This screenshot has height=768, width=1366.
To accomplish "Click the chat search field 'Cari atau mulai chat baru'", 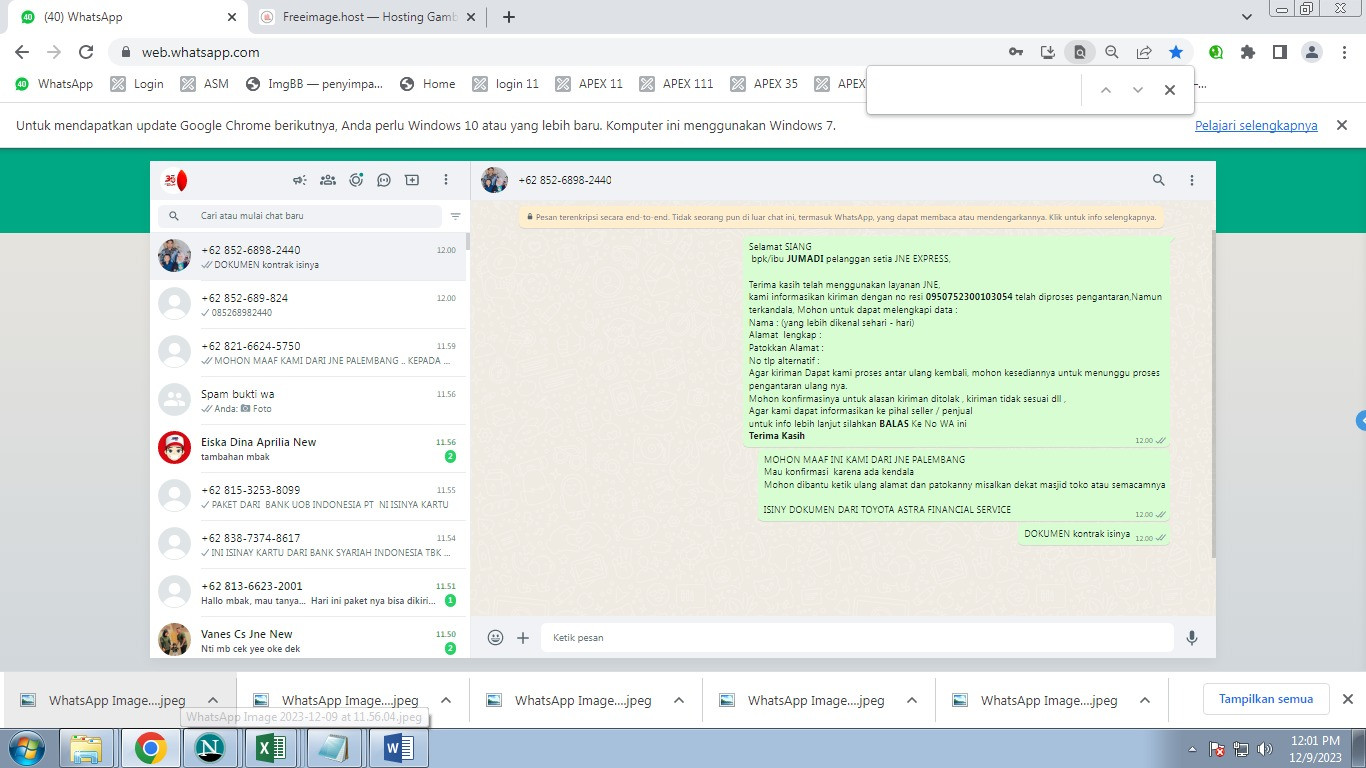I will 299,216.
